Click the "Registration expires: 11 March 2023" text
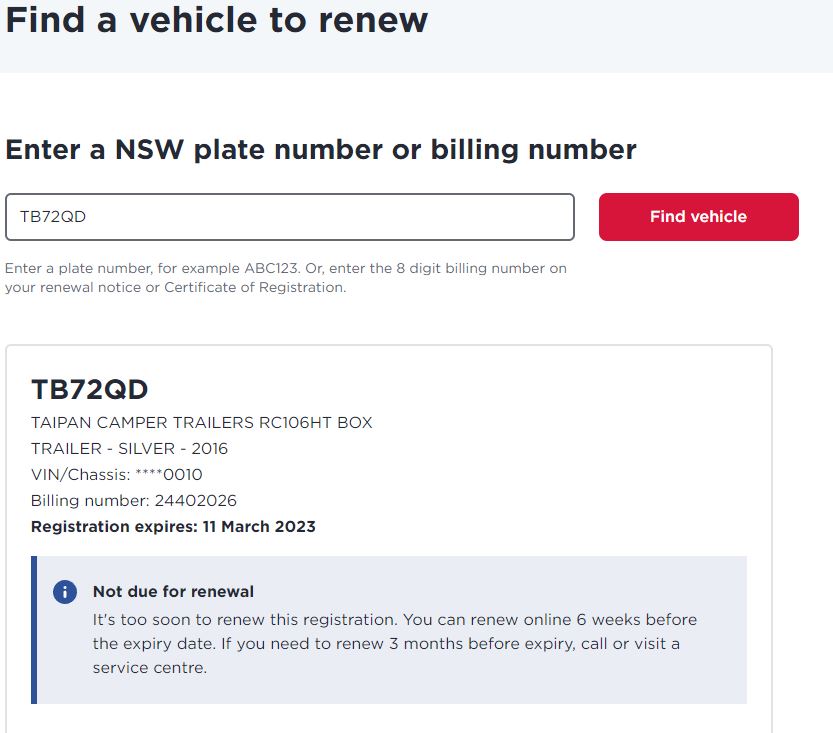The height and width of the screenshot is (733, 833). (173, 527)
